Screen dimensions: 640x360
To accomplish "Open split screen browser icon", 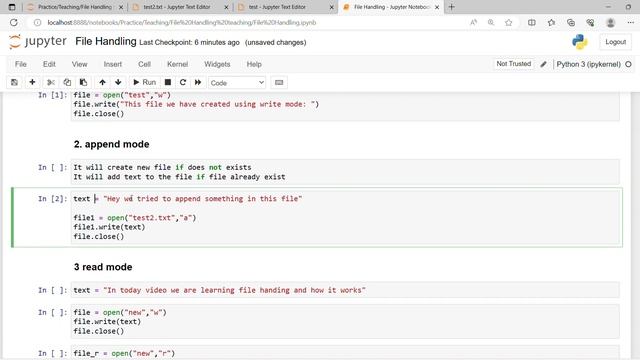I will click(x=531, y=22).
